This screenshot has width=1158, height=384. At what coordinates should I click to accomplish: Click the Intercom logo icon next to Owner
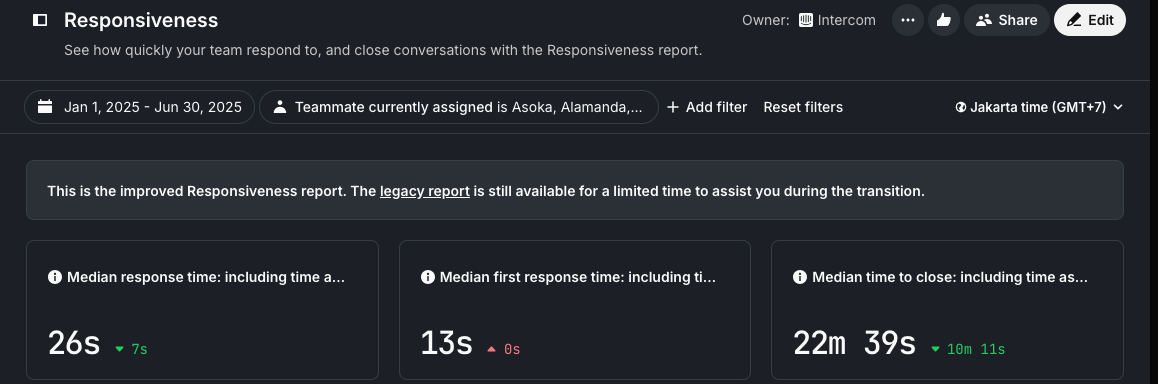[x=806, y=20]
